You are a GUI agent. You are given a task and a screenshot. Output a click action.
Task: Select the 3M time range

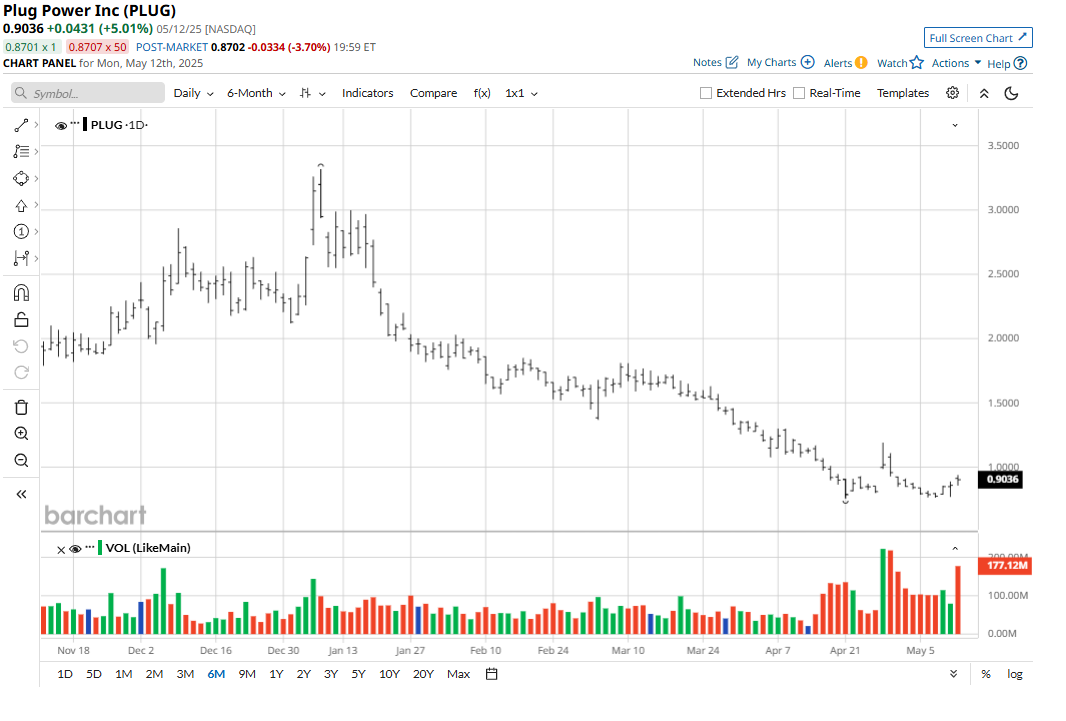point(185,674)
